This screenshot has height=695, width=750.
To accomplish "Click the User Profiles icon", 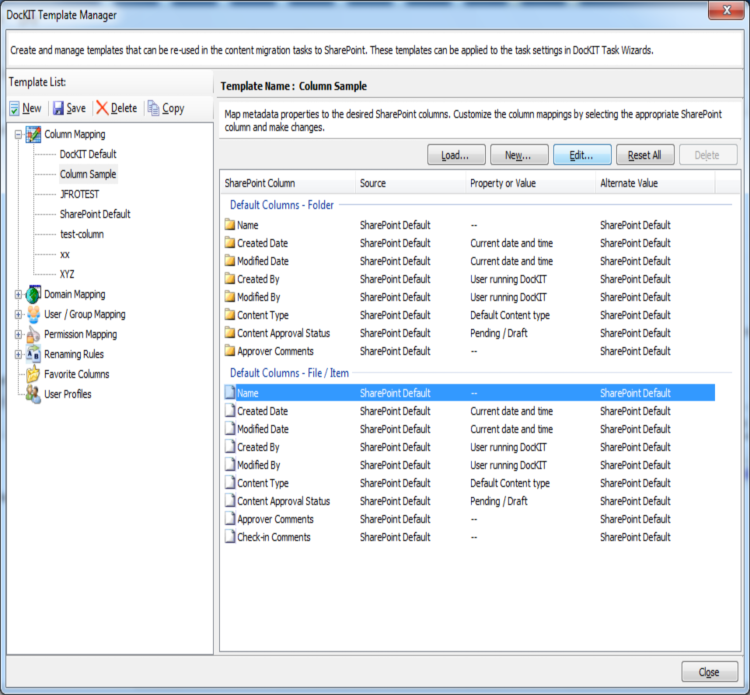I will (33, 394).
